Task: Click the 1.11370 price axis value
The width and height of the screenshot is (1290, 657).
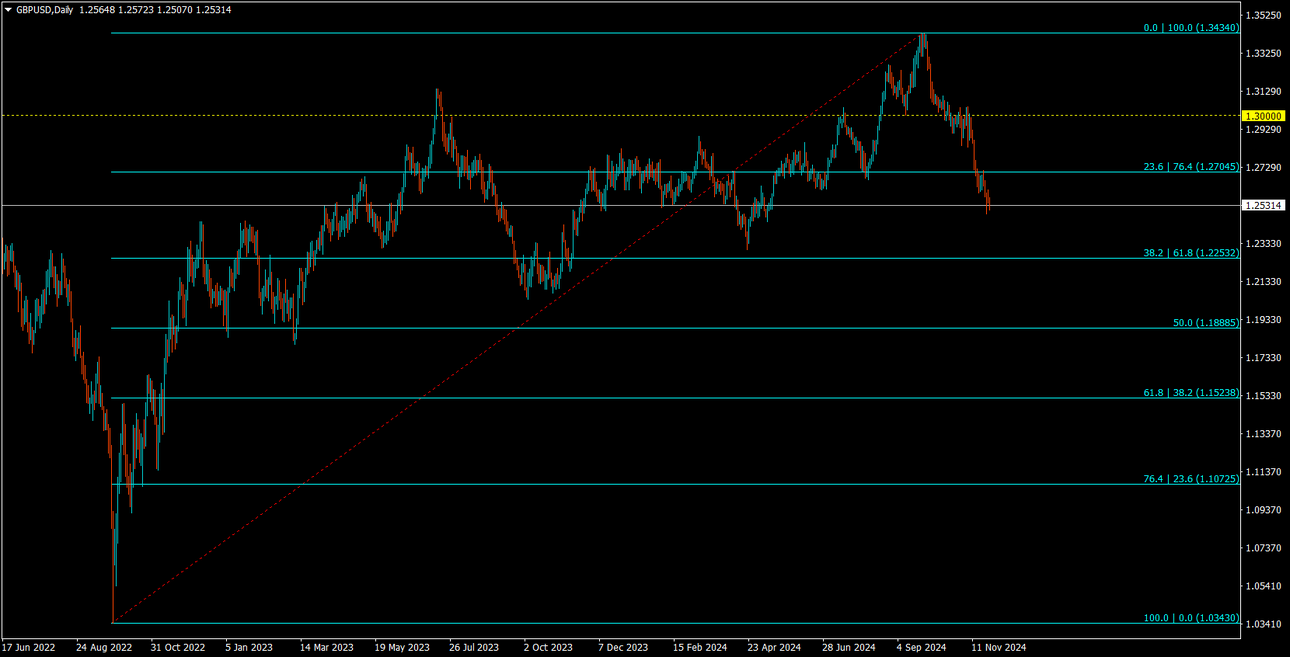Action: (x=1265, y=471)
